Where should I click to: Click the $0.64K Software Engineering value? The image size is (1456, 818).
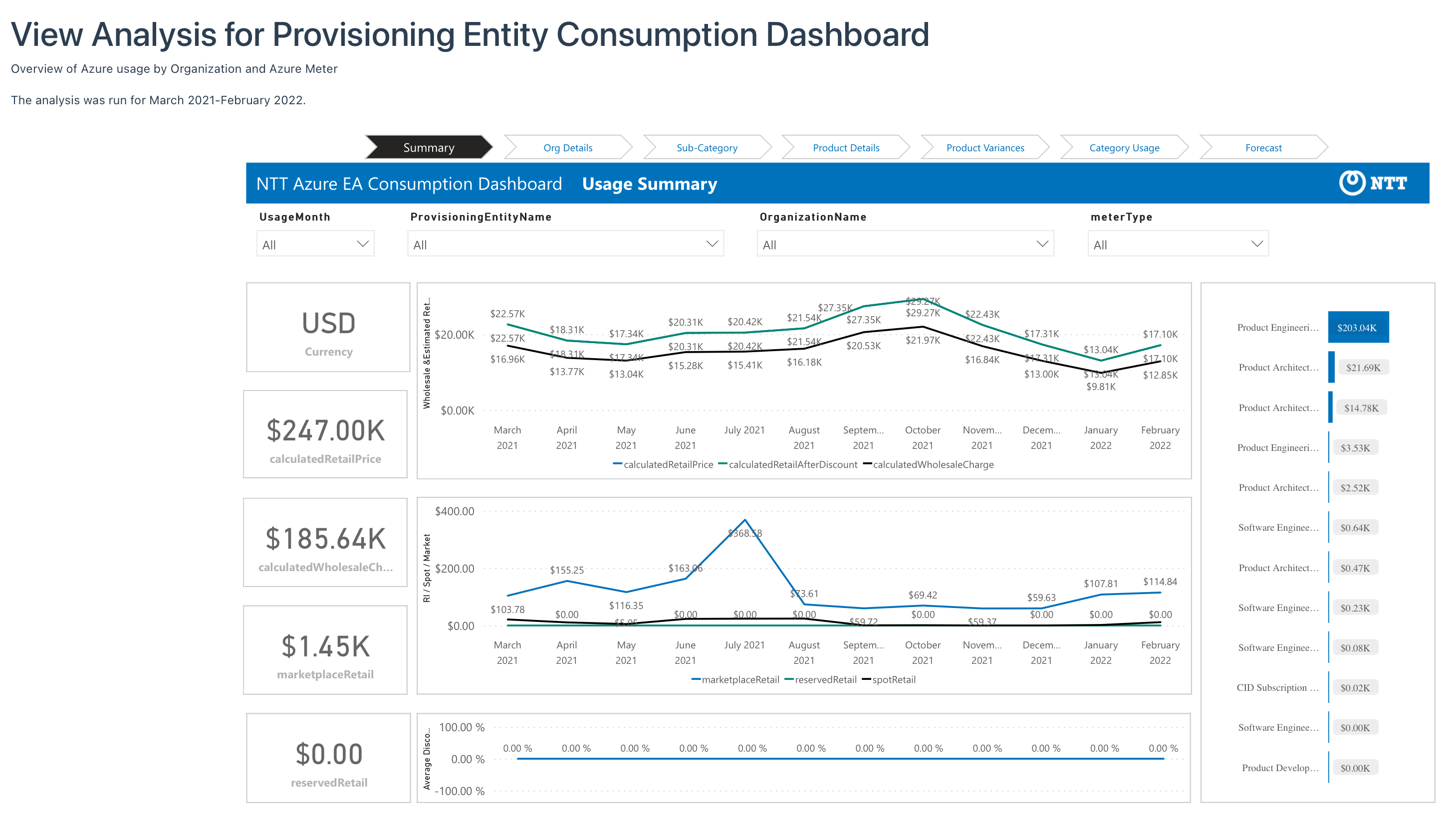coord(1355,528)
